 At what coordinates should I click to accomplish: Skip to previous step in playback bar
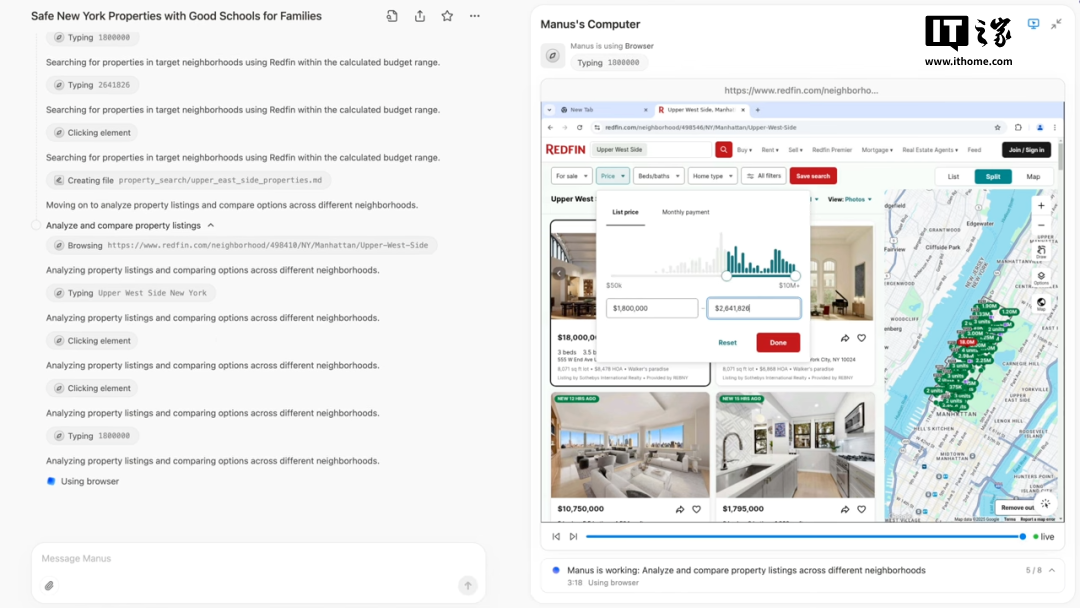(556, 537)
